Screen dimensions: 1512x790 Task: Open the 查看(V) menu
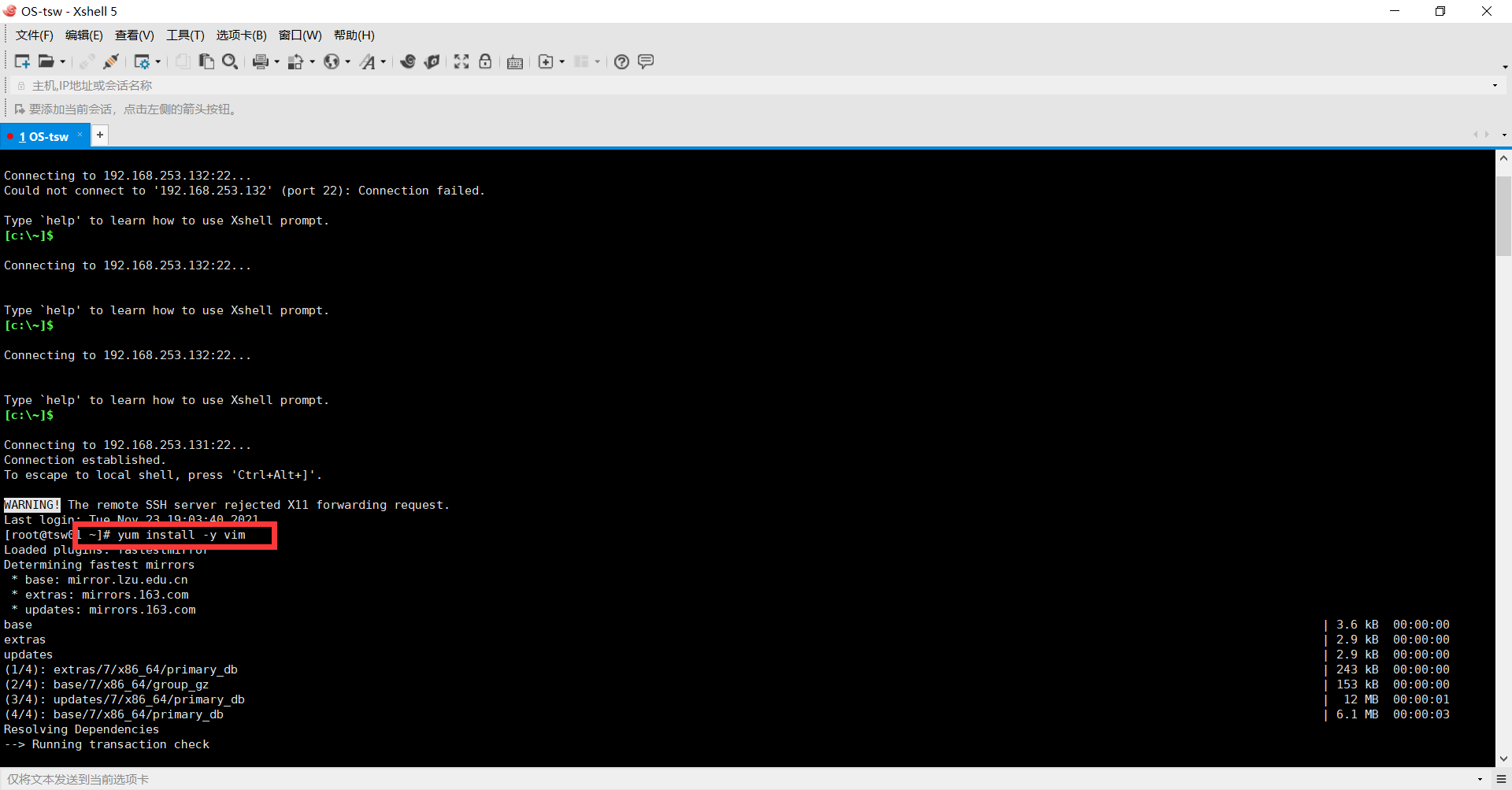coord(135,35)
